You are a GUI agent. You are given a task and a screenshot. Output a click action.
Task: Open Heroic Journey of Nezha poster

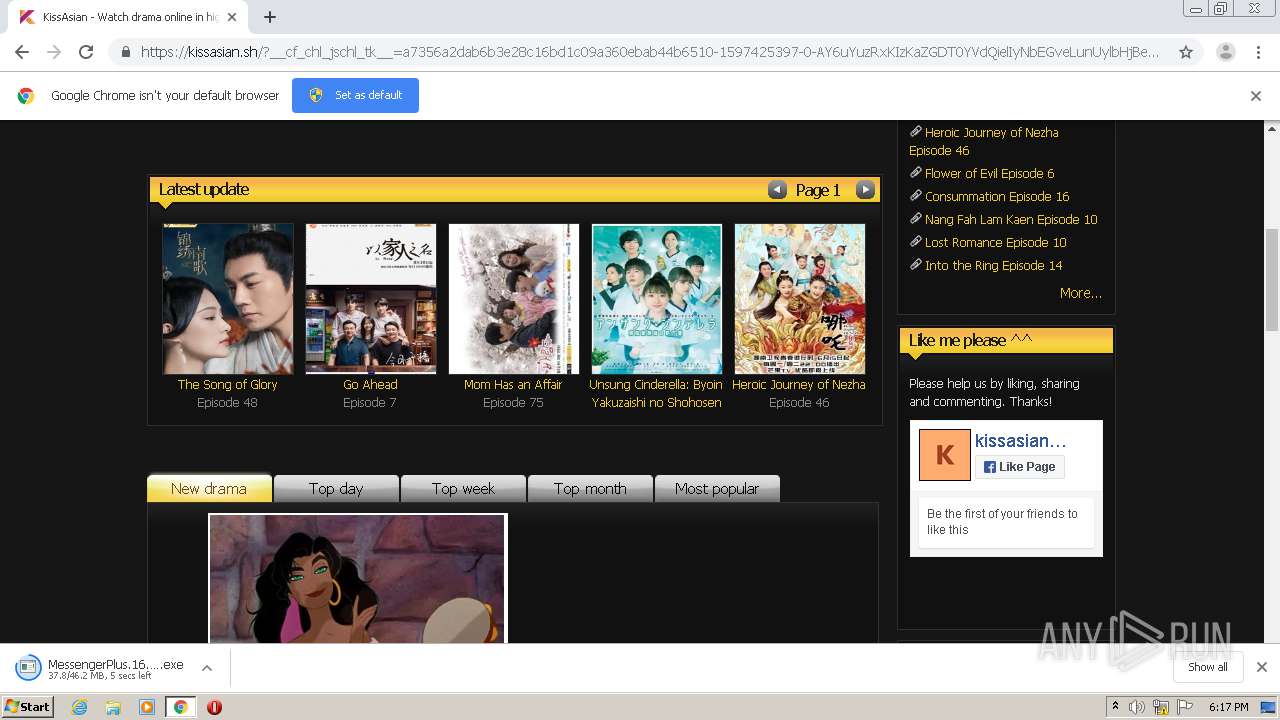pos(800,298)
